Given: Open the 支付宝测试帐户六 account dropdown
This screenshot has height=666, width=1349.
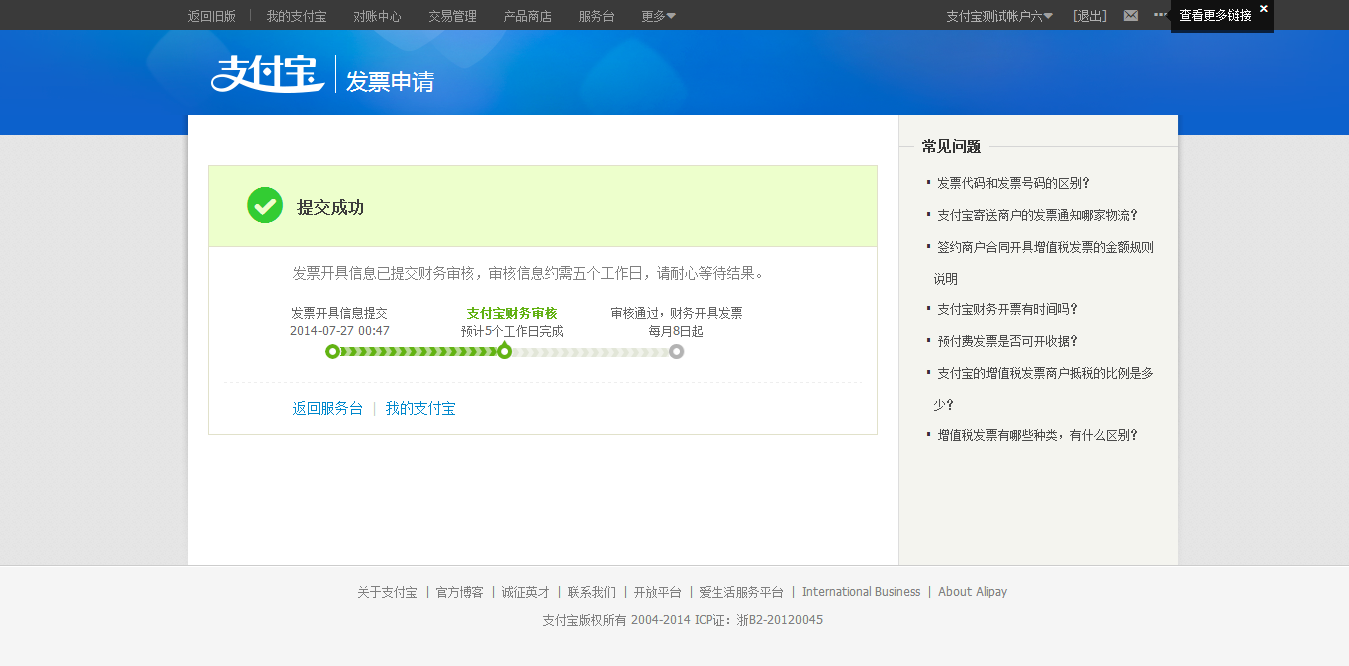Looking at the screenshot, I should (x=999, y=16).
